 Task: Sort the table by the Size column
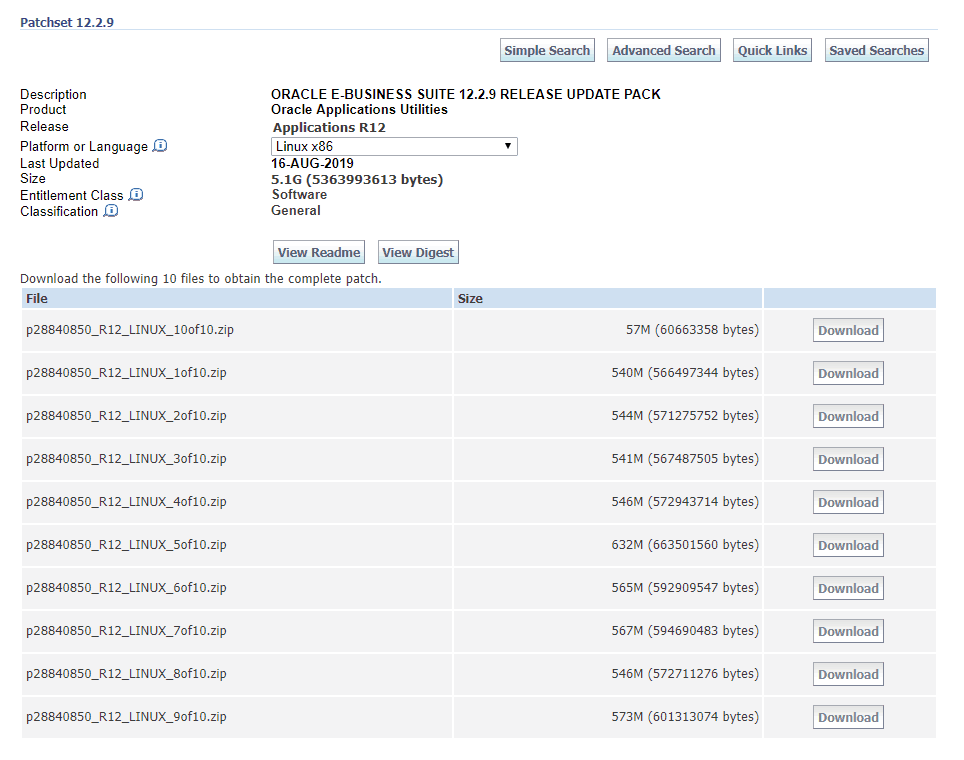(469, 298)
